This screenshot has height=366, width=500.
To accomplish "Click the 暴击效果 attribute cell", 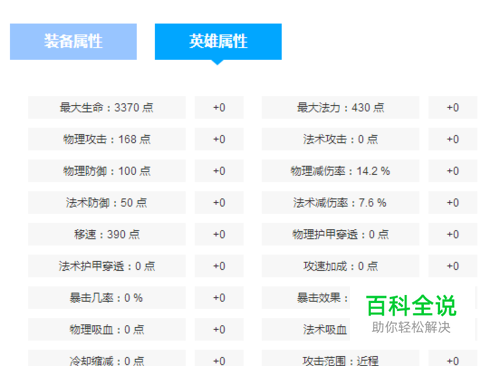I will pos(306,297).
